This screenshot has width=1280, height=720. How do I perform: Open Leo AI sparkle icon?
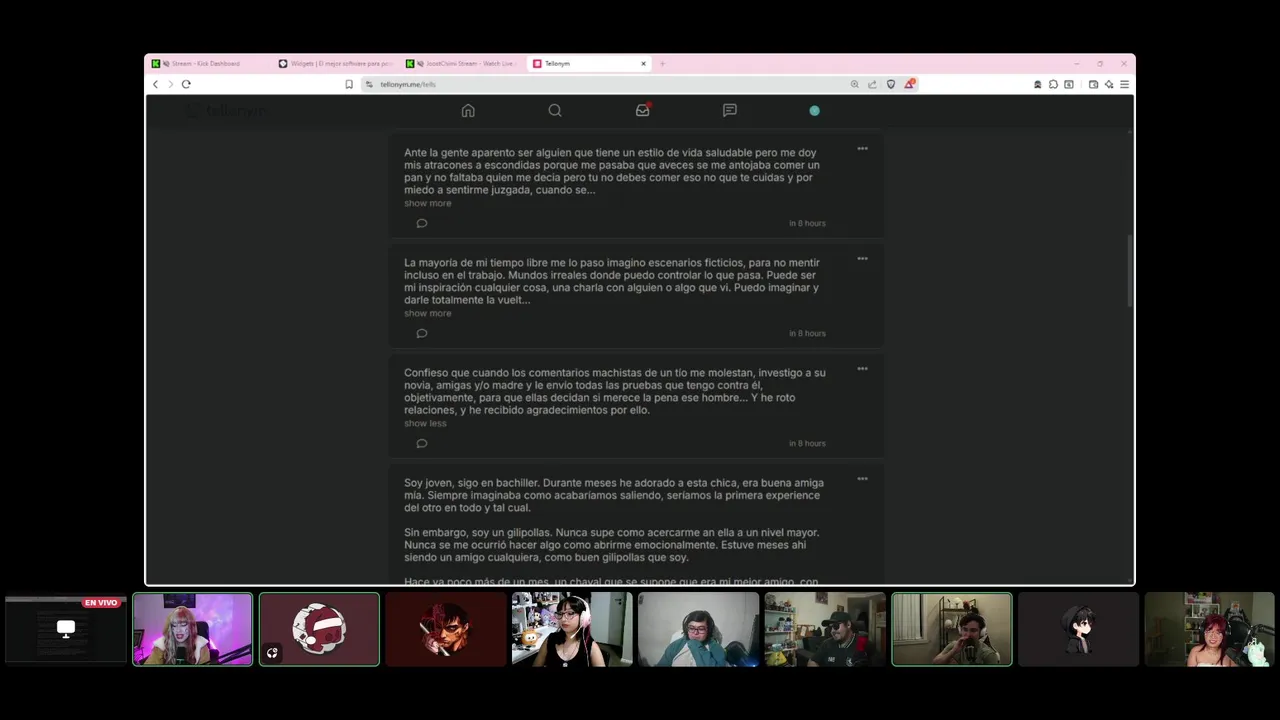[x=1109, y=84]
